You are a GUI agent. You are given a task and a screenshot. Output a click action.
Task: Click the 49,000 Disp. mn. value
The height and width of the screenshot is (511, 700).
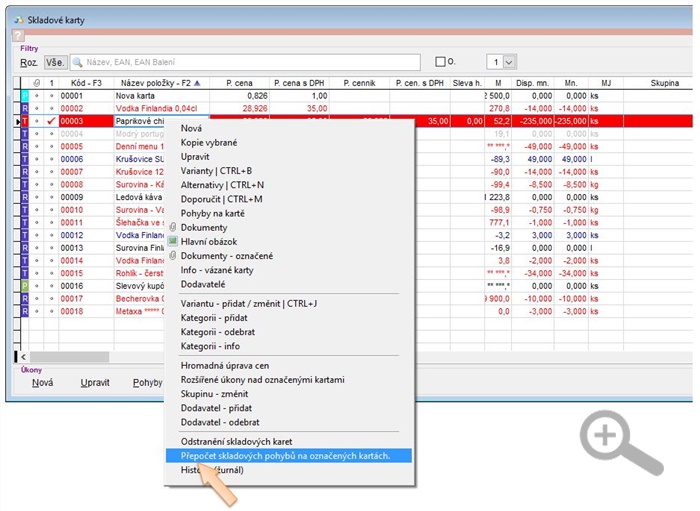coord(539,159)
